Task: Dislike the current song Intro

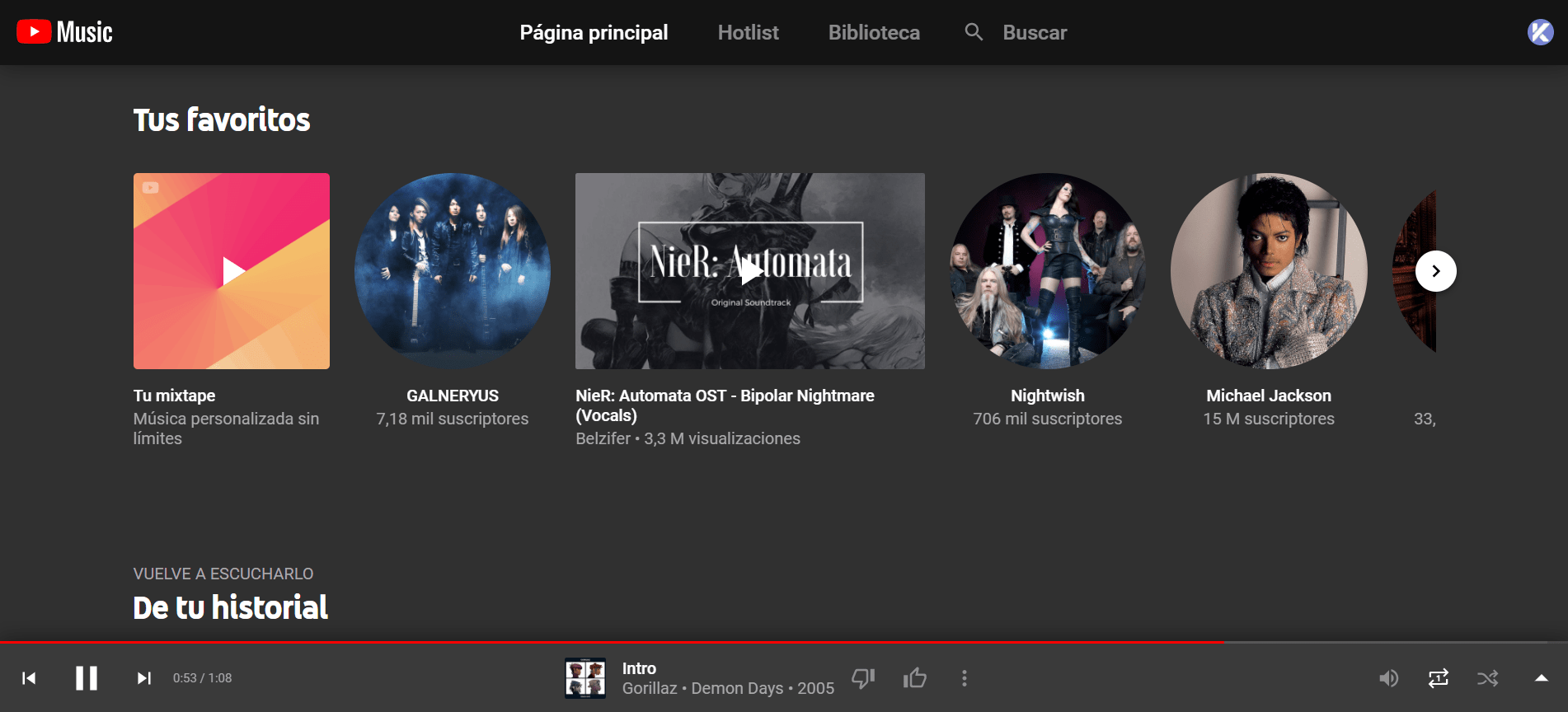Action: [863, 678]
